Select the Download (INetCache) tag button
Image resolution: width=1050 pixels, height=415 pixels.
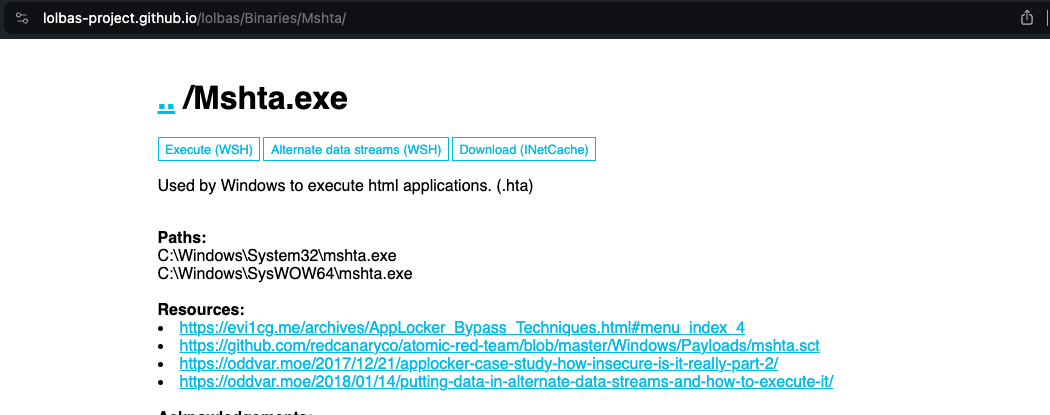[x=524, y=149]
